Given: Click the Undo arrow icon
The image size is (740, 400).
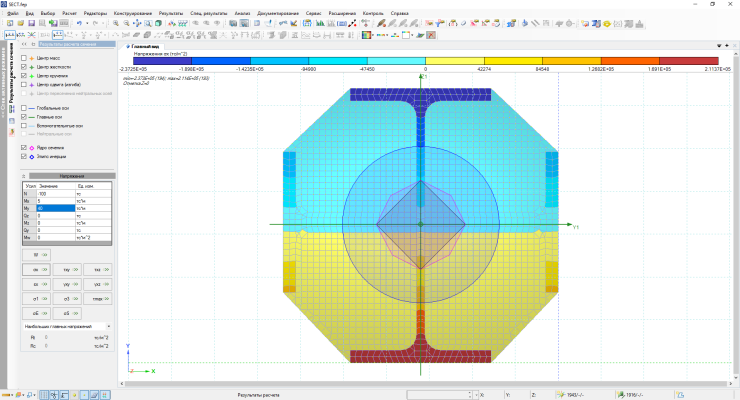Looking at the screenshot, I should (x=79, y=22).
